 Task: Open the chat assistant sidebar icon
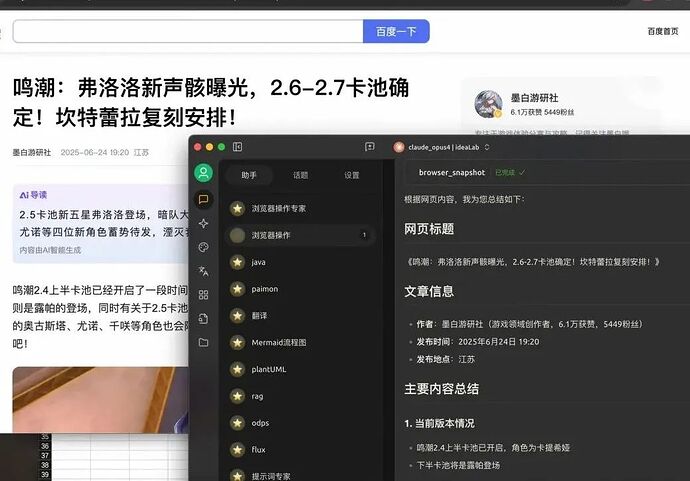click(x=204, y=199)
